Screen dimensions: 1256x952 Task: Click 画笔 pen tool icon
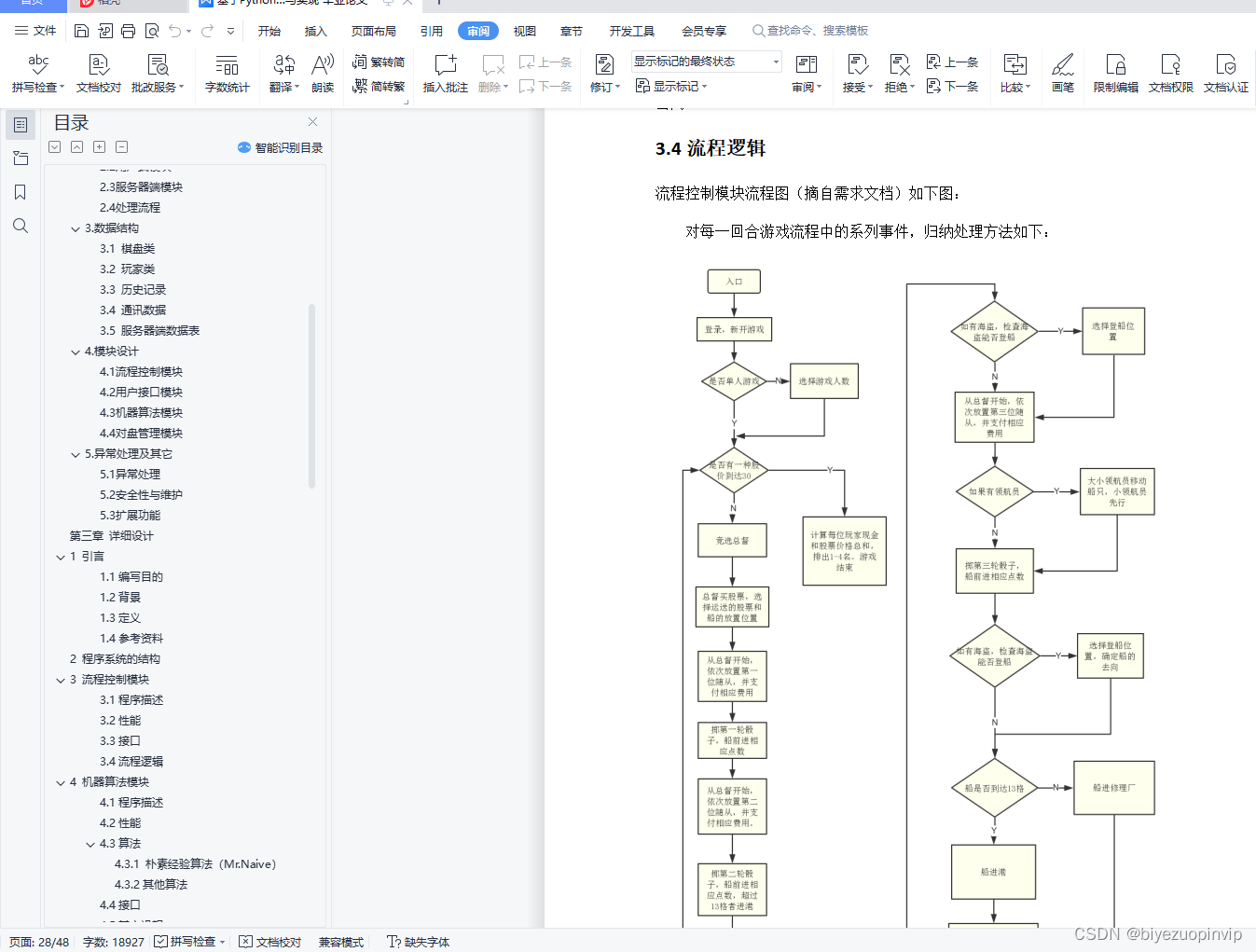pos(1063,73)
